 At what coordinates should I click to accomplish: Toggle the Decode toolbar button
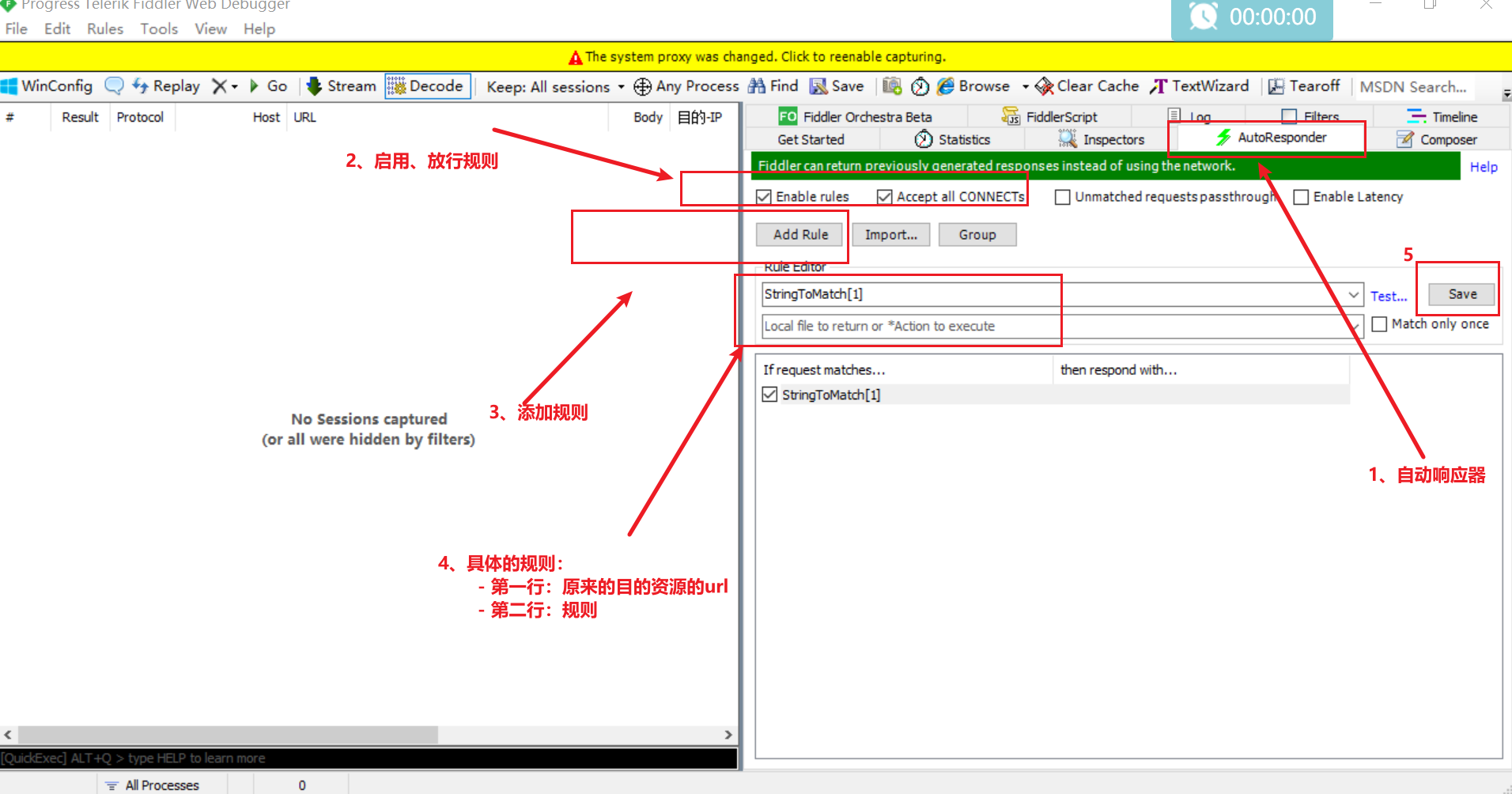tap(427, 86)
